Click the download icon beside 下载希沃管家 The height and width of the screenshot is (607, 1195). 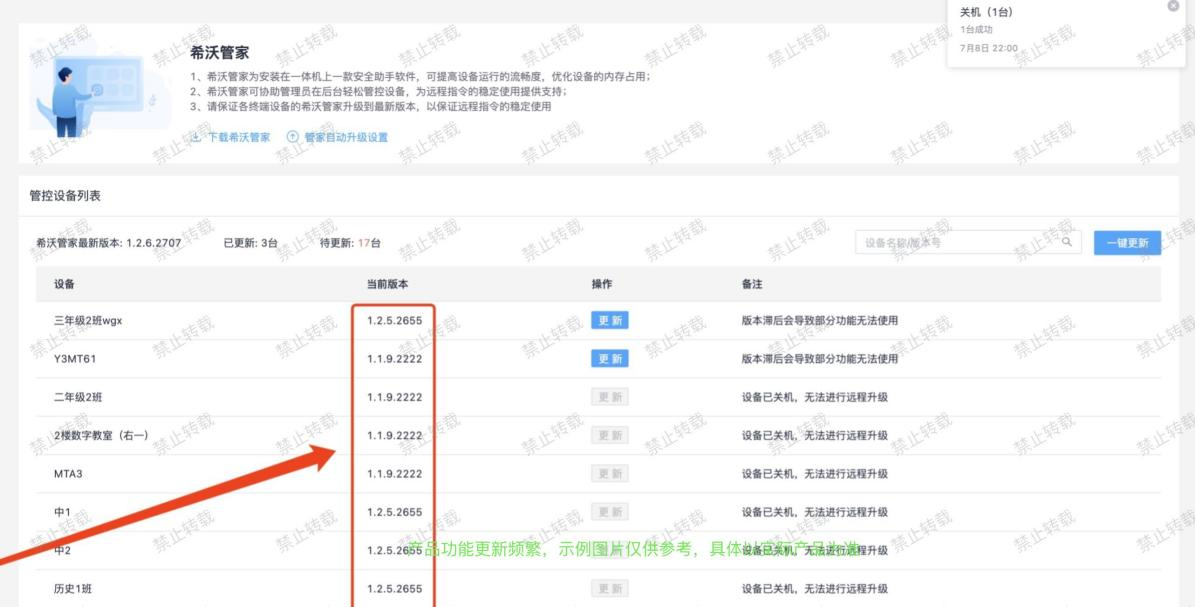tap(196, 137)
